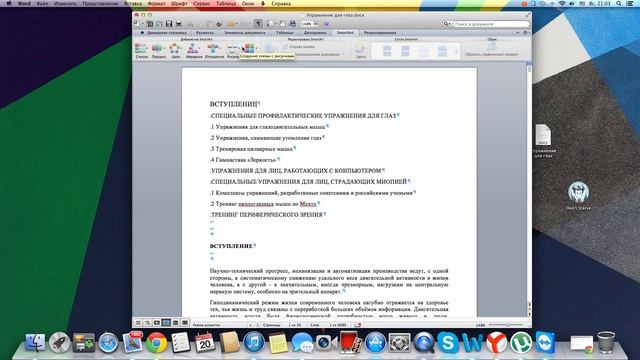This screenshot has height=360, width=640.
Task: Click the purple Help icon in toolbar
Action: click(x=326, y=24)
